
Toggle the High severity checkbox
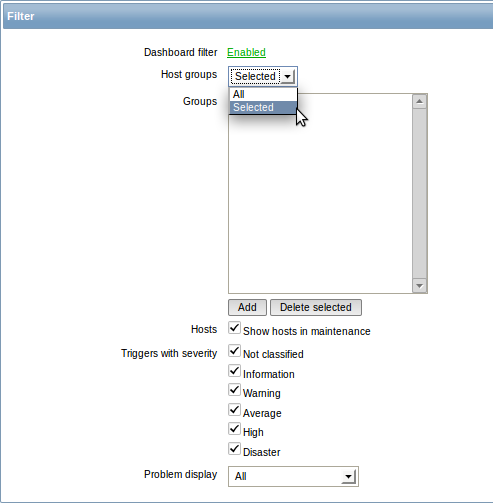pyautogui.click(x=234, y=429)
